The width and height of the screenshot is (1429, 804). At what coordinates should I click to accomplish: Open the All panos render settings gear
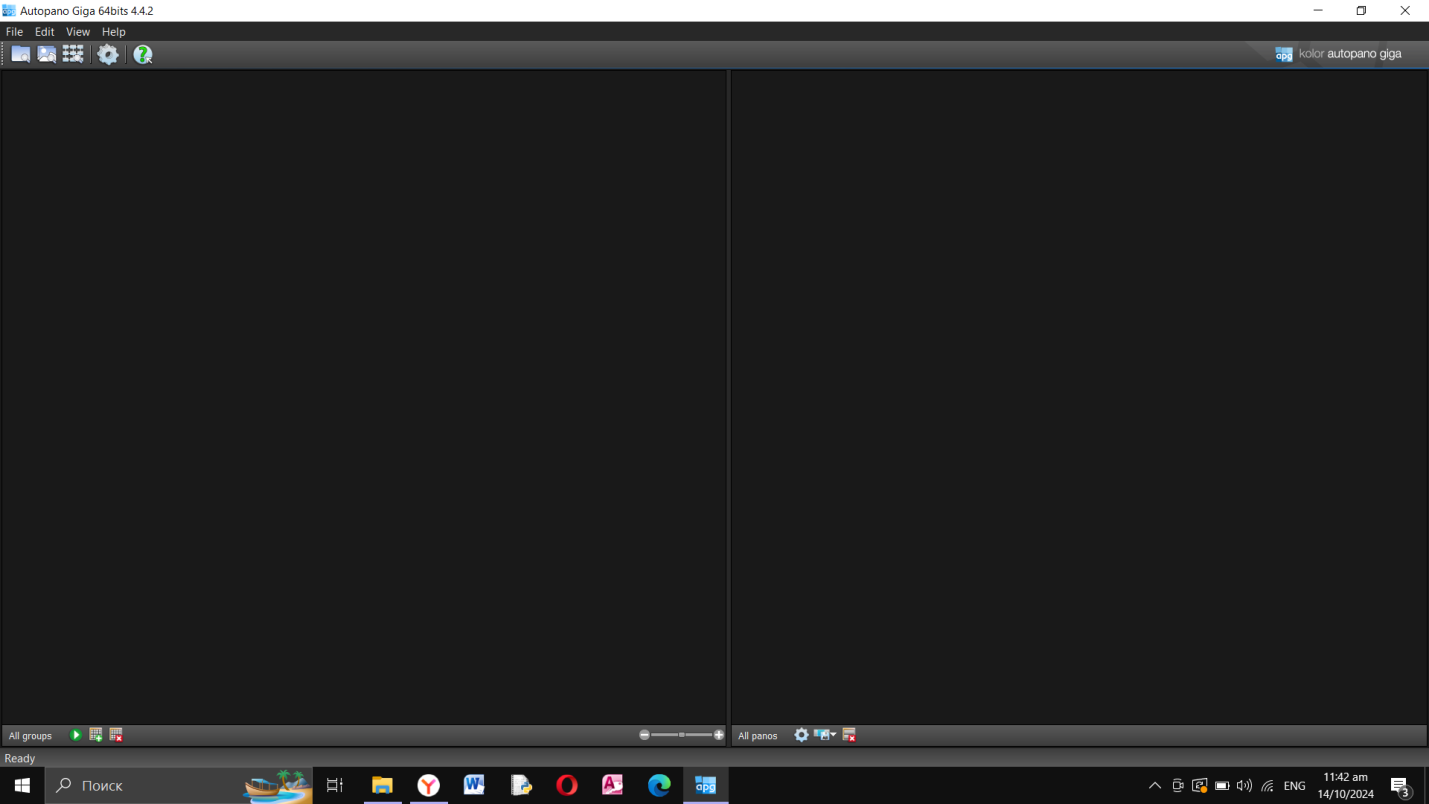click(801, 735)
